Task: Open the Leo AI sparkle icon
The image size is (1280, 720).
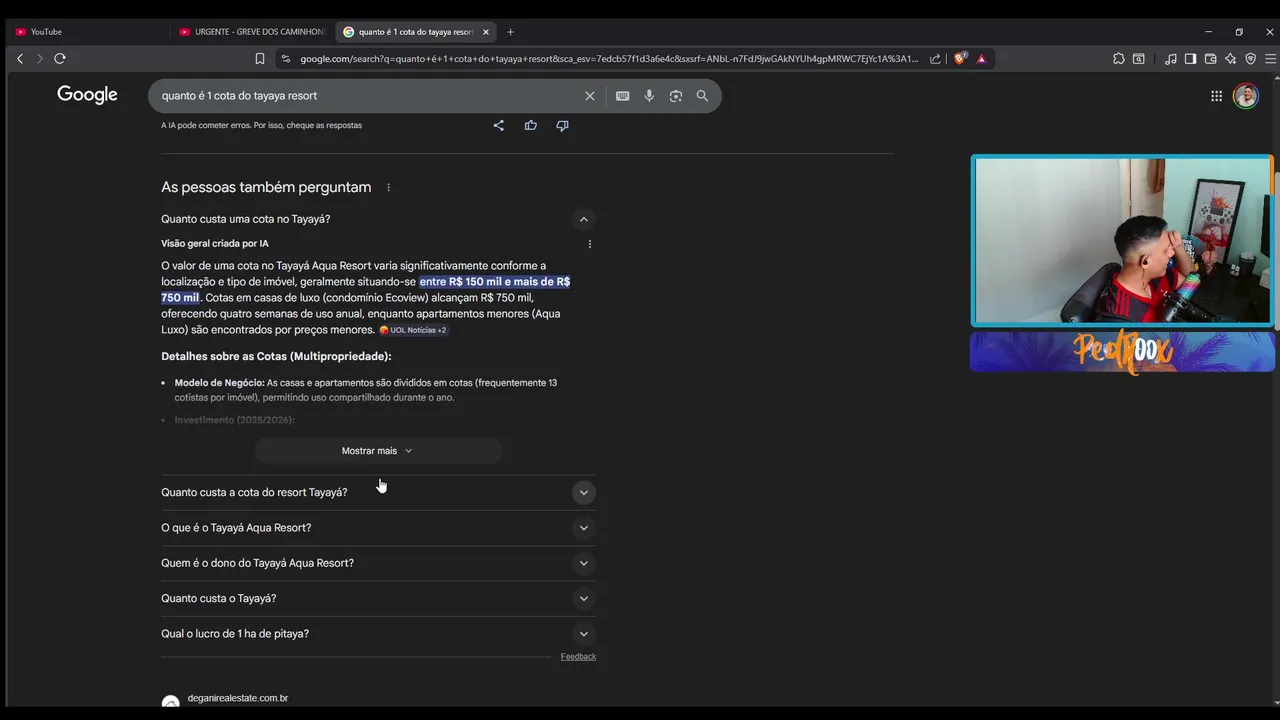Action: pyautogui.click(x=1230, y=59)
